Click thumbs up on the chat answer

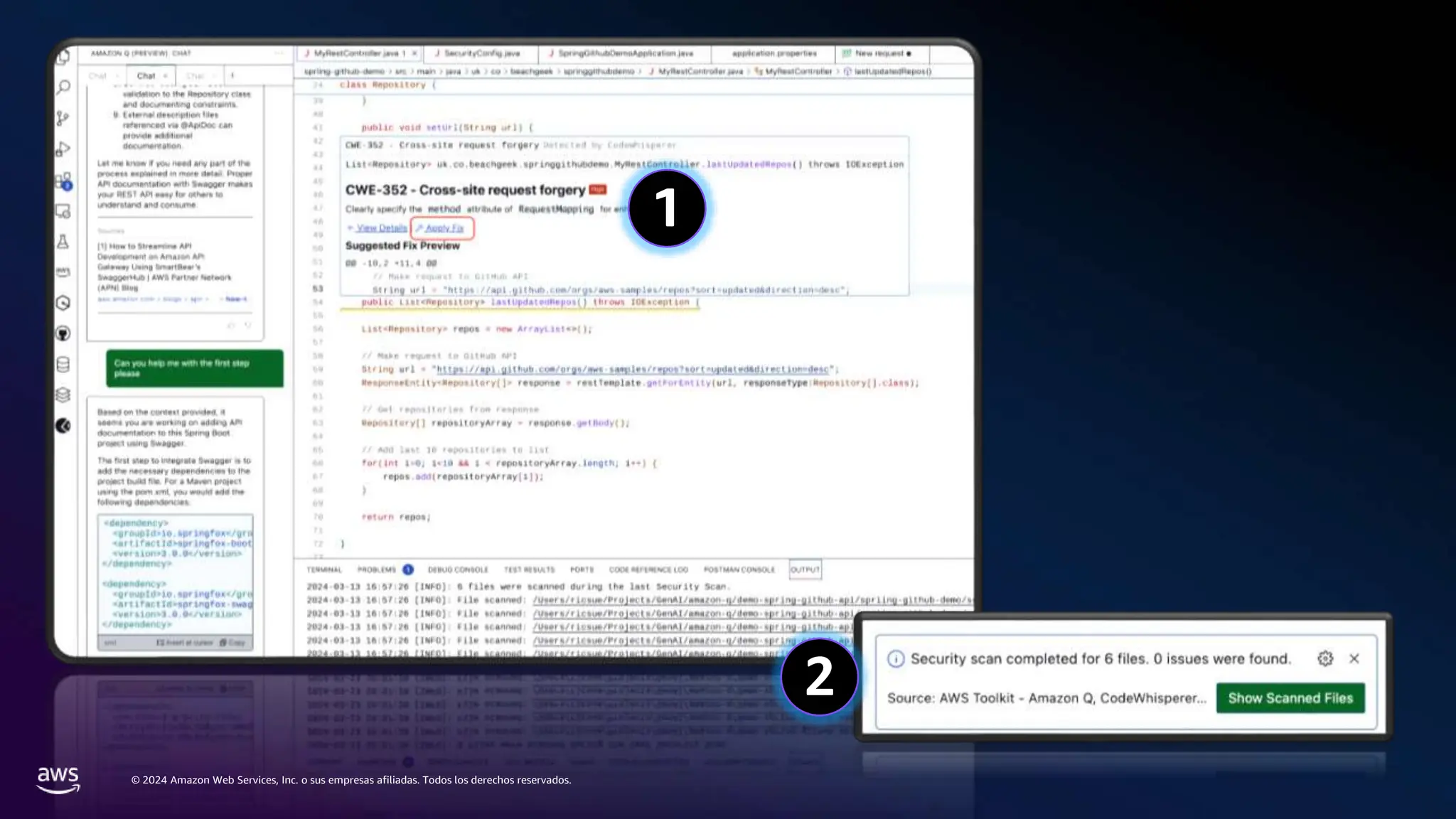pyautogui.click(x=231, y=326)
